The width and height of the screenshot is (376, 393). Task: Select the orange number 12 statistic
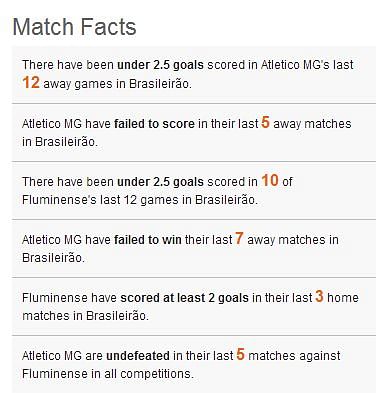point(31,82)
